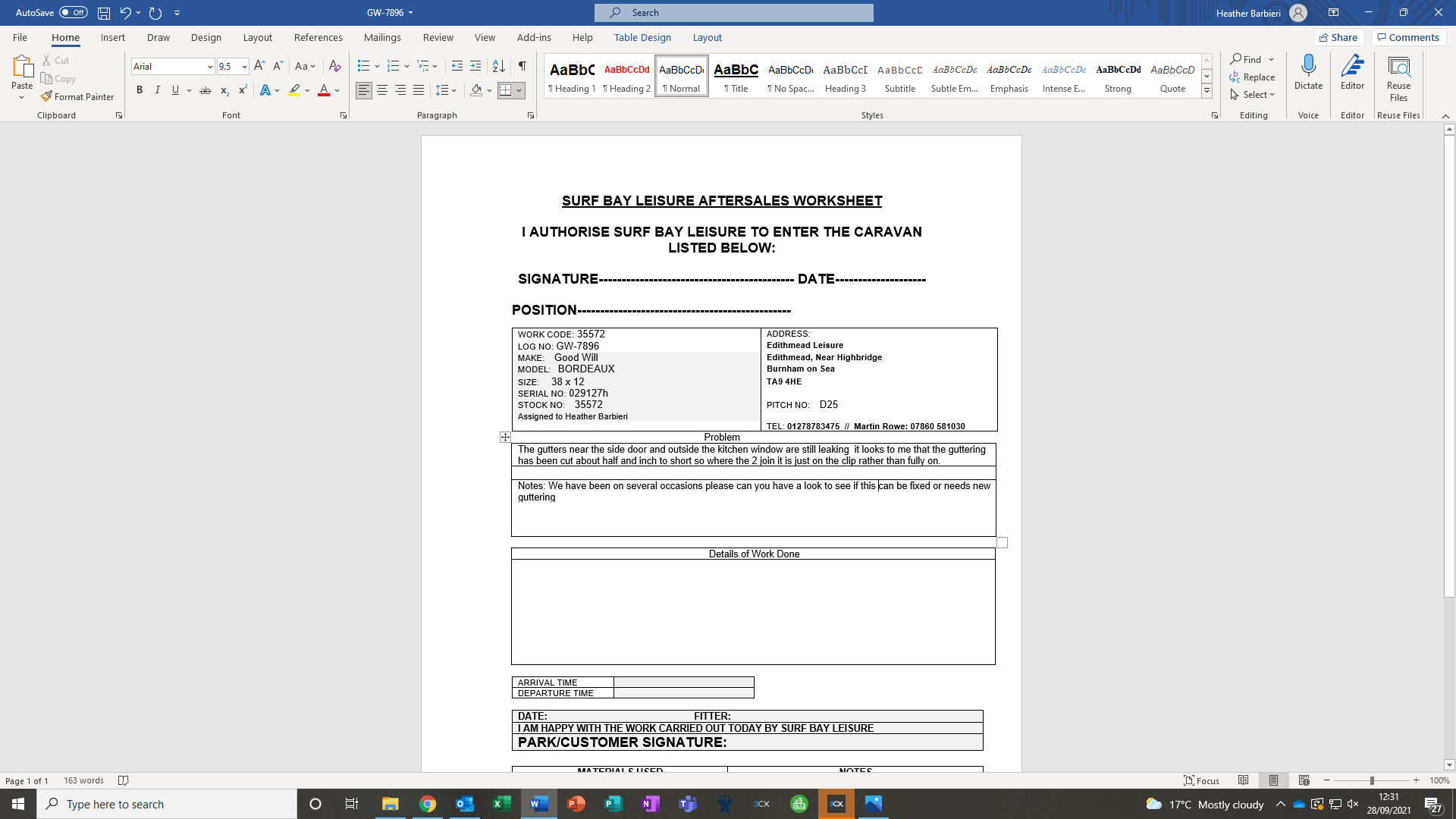1456x819 pixels.
Task: Open the font name dropdown
Action: tap(210, 67)
